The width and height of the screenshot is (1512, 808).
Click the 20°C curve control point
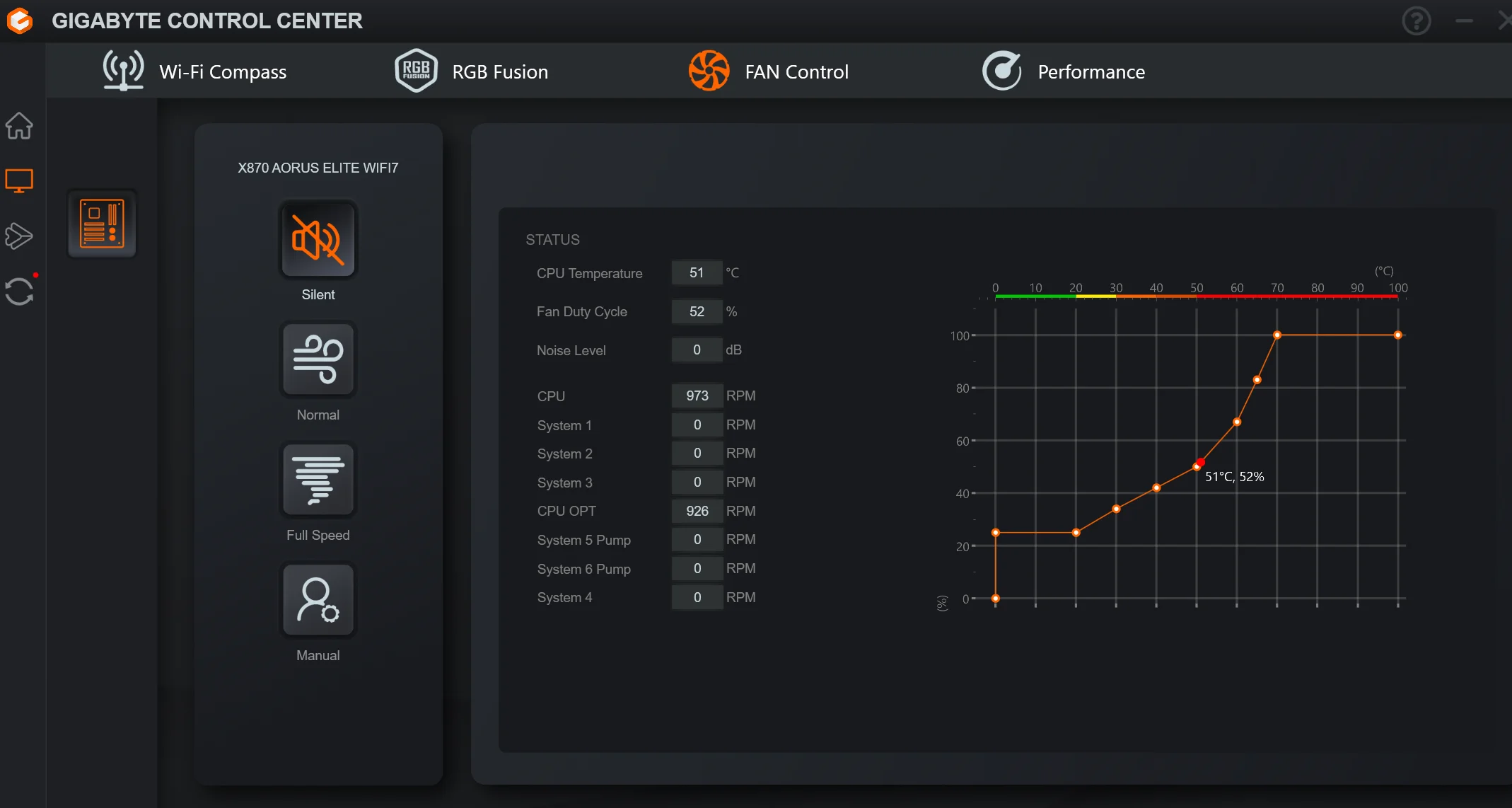click(x=1076, y=532)
